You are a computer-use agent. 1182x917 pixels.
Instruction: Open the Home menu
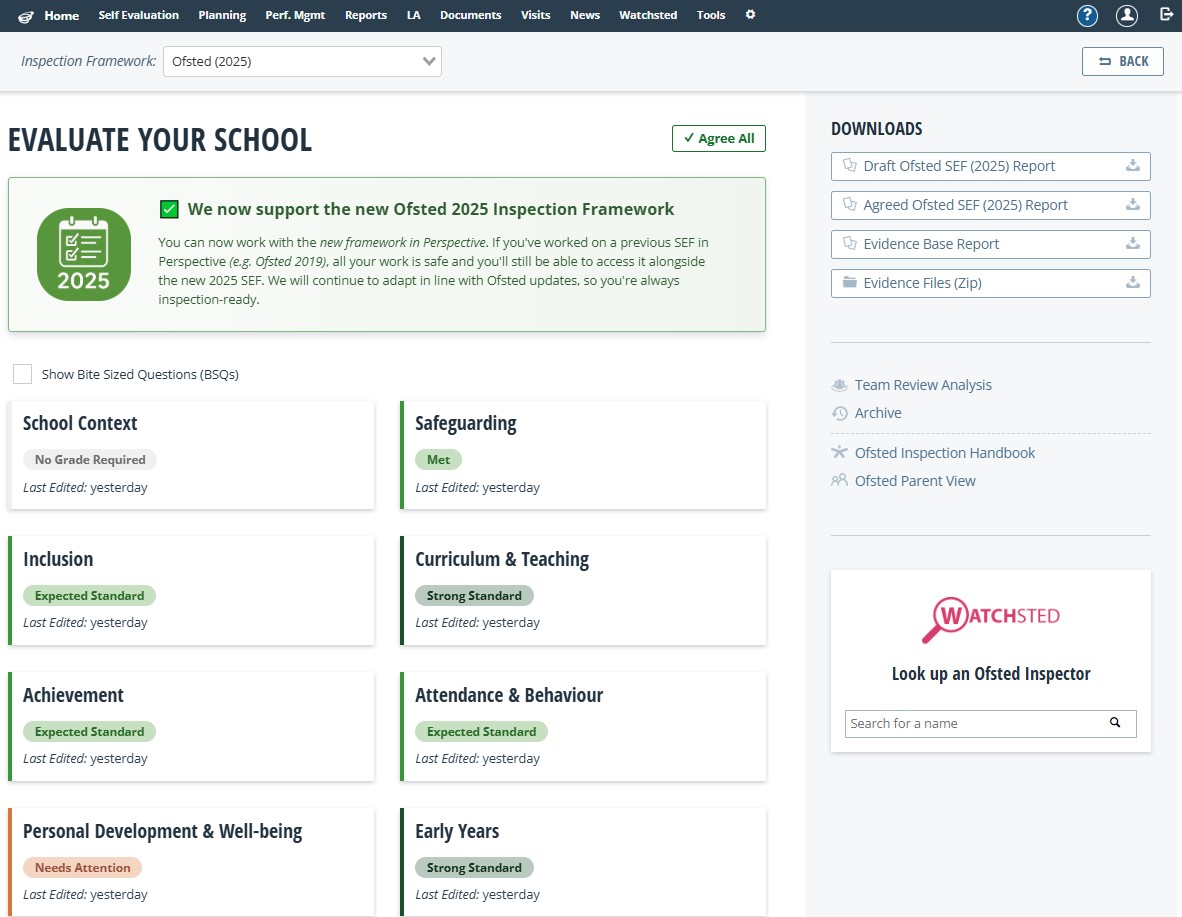click(61, 15)
